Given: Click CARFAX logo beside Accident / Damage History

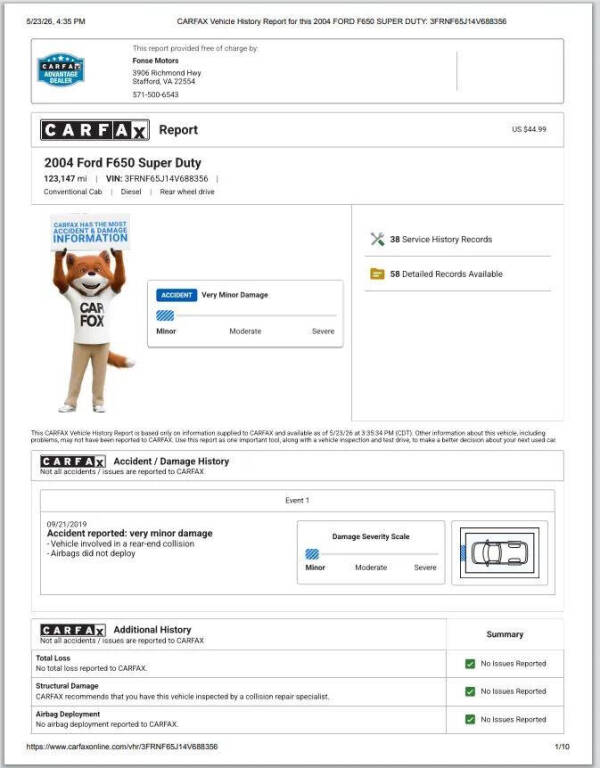Looking at the screenshot, I should 73,462.
